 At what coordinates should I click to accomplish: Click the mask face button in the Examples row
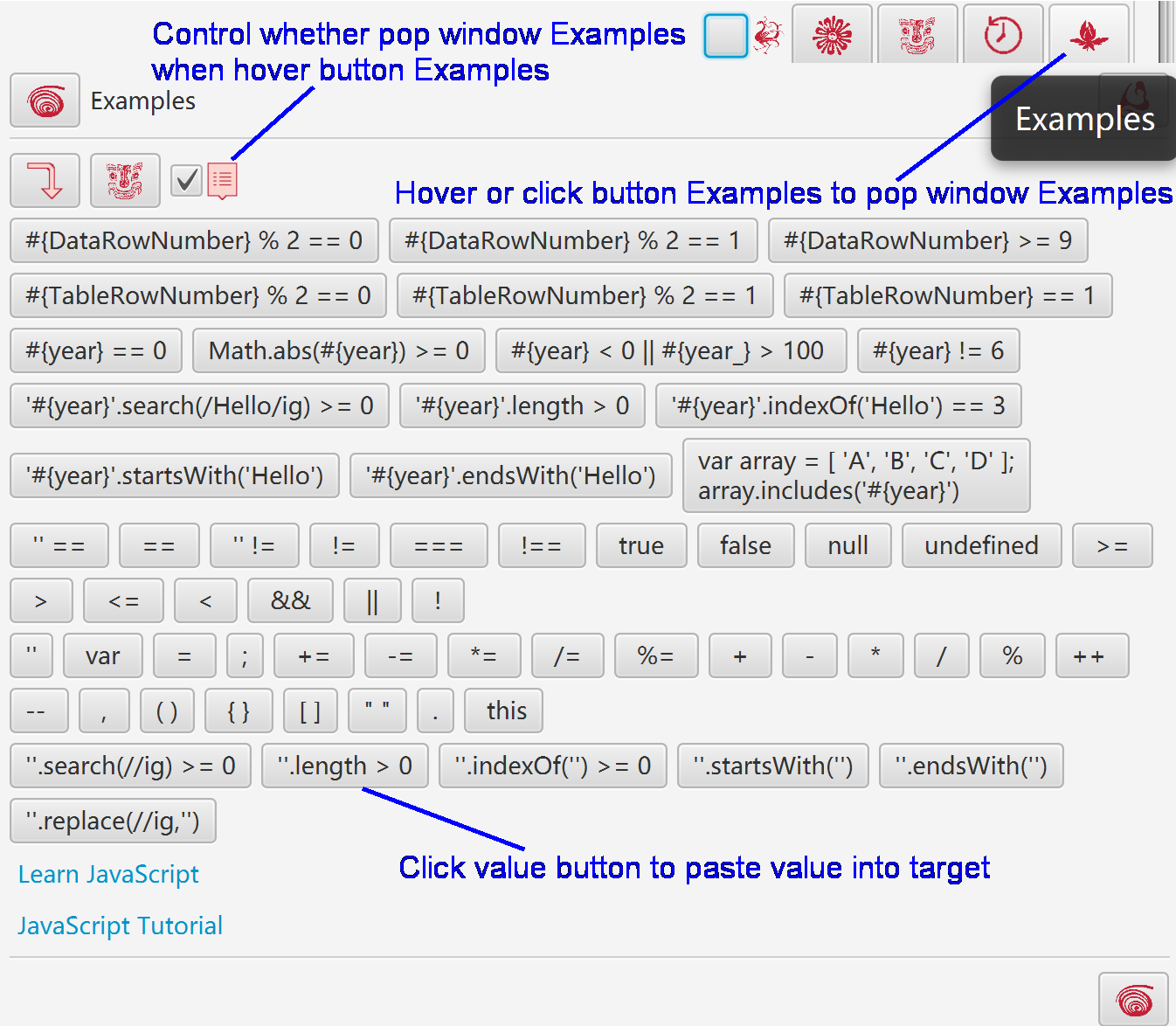click(x=125, y=180)
